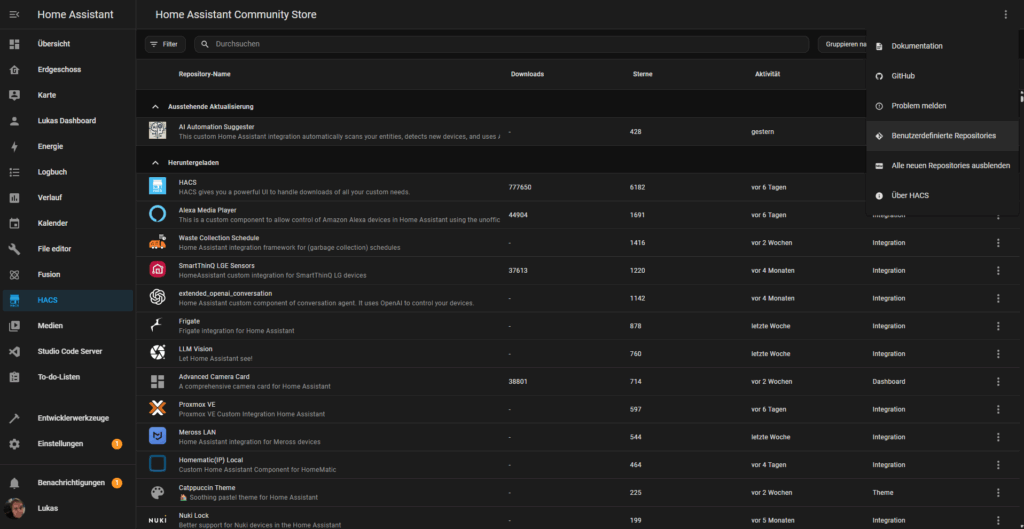This screenshot has height=529, width=1024.
Task: Click the Advanced Camera Card icon
Action: [x=157, y=381]
